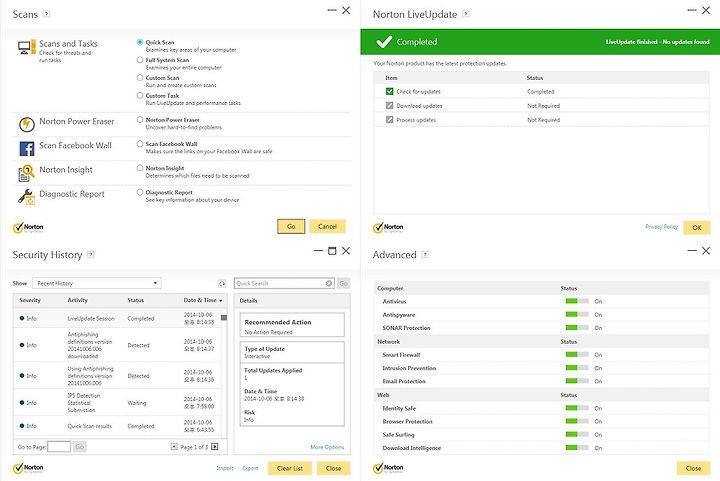The width and height of the screenshot is (720, 481).
Task: Select the Full System Scan option
Action: tap(140, 60)
